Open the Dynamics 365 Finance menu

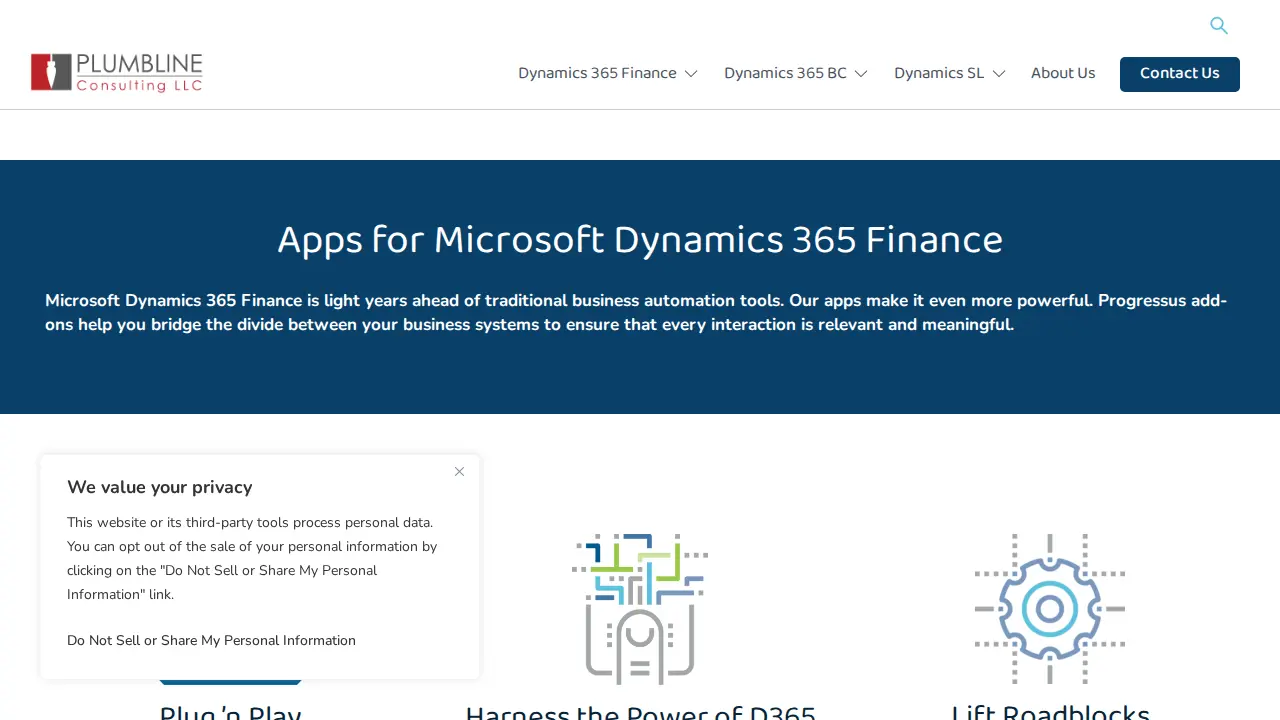(597, 74)
